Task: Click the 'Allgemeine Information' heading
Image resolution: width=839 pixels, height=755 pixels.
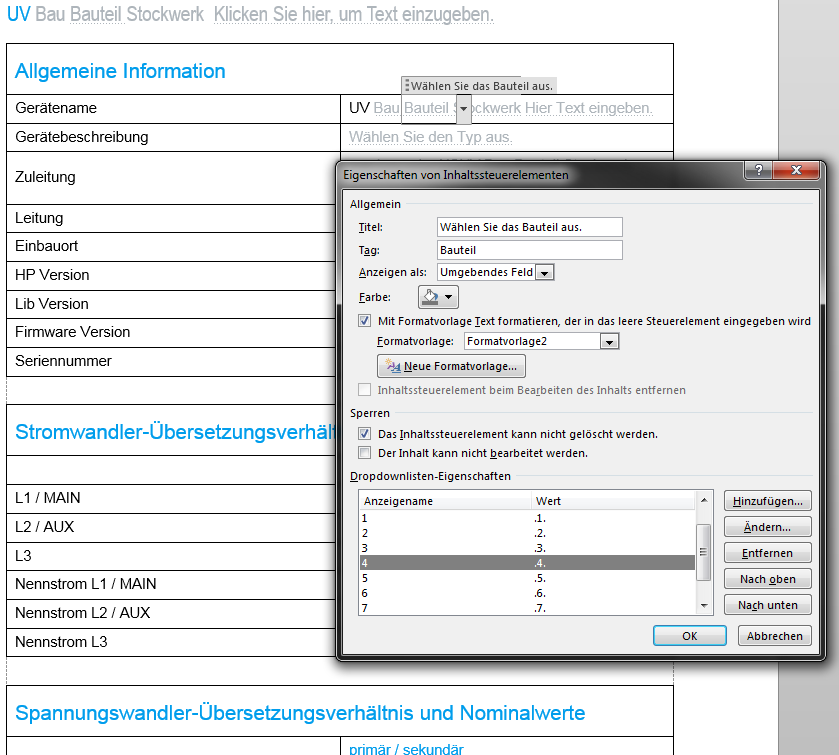Action: [120, 71]
